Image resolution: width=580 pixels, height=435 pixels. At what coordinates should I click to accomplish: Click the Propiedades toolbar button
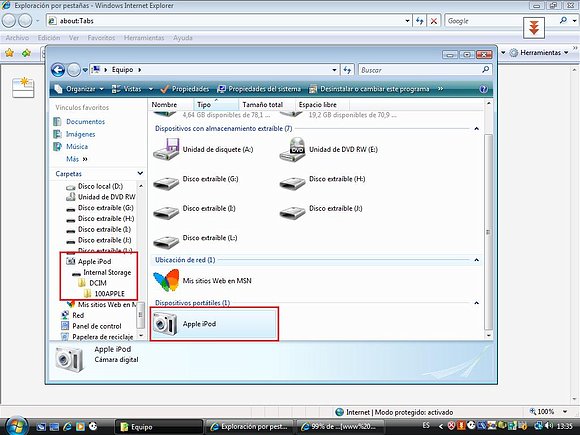185,89
